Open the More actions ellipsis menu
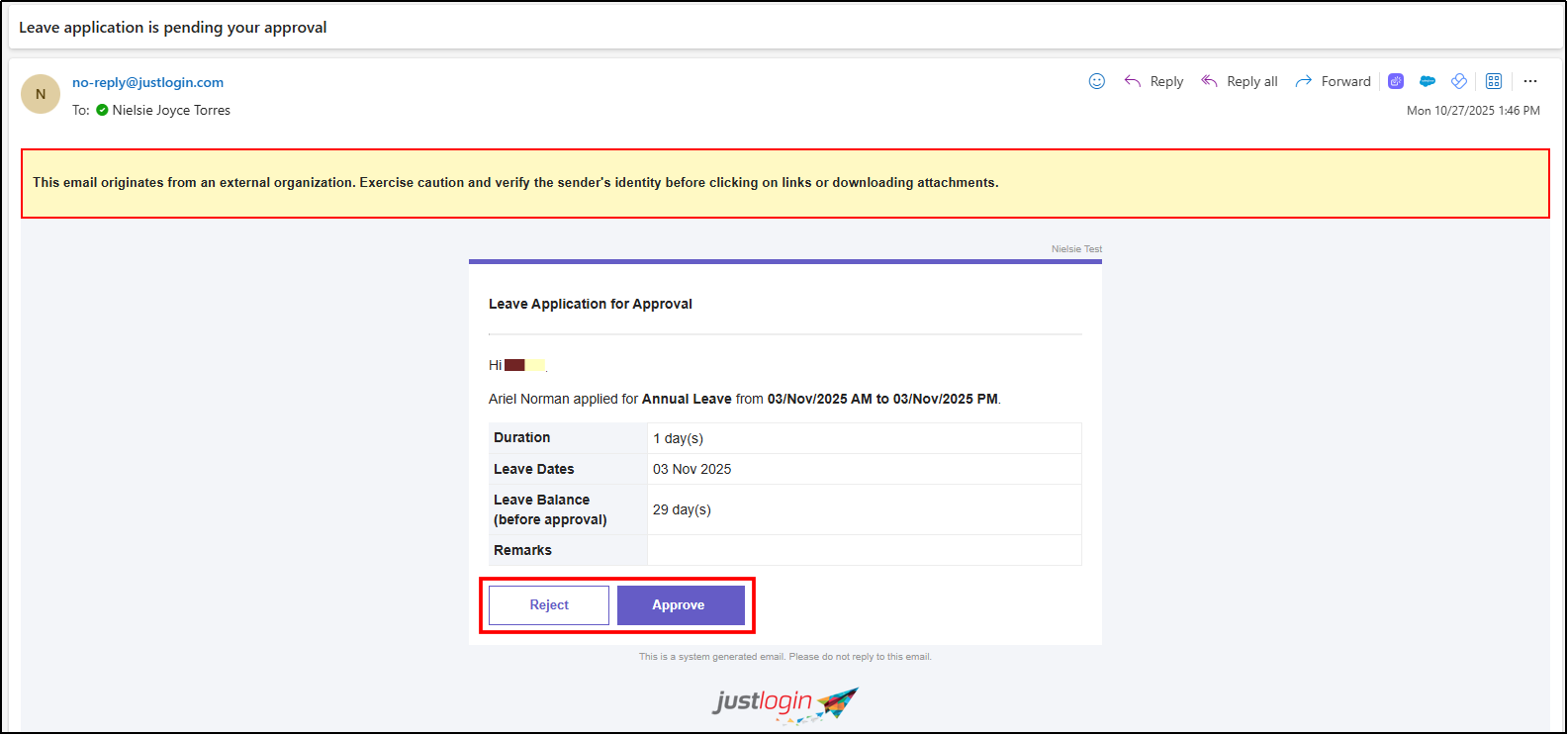The width and height of the screenshot is (1568, 735). (x=1530, y=81)
